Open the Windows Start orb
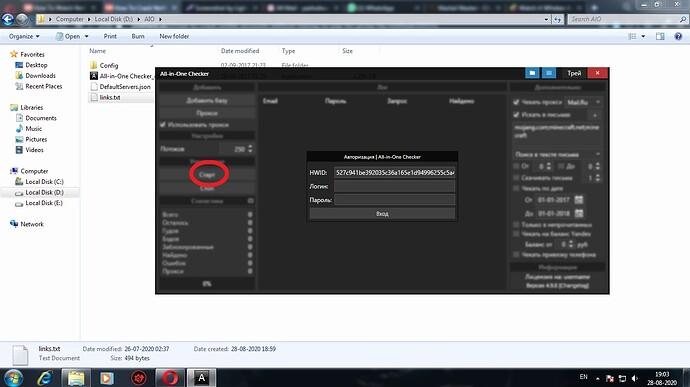690x387 pixels. (x=13, y=378)
